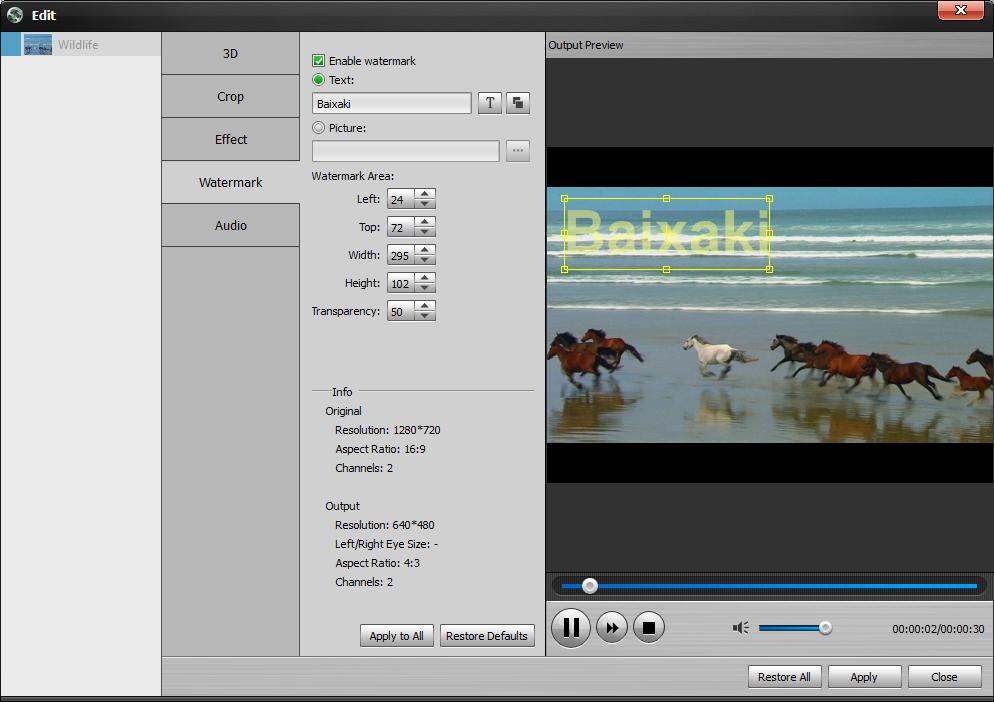Select the font settings (T) icon
994x702 pixels.
(489, 103)
